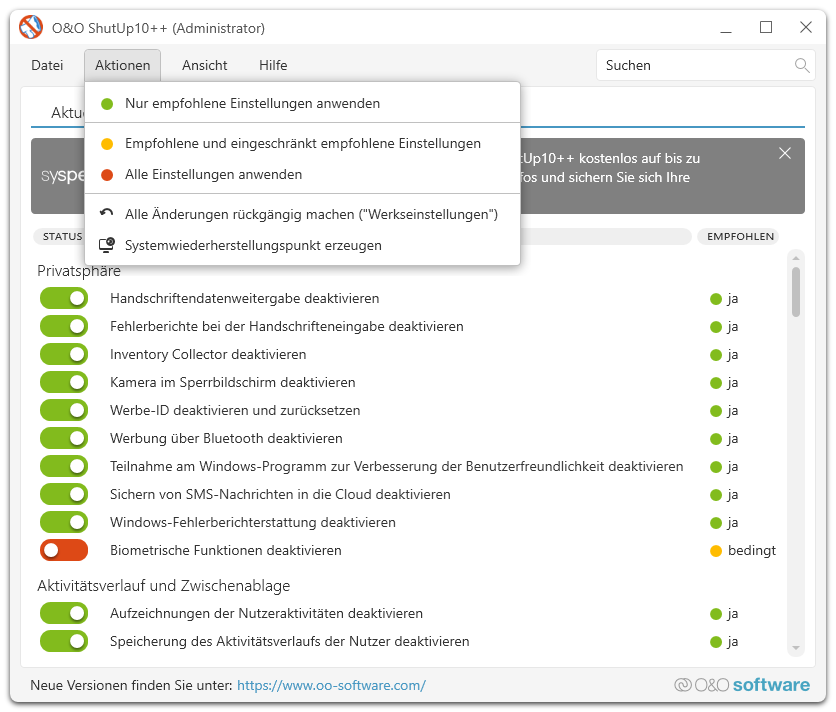This screenshot has width=836, height=712.
Task: Toggle Fehlerberichte bei der Handschrifteneingabe switch
Action: (x=64, y=326)
